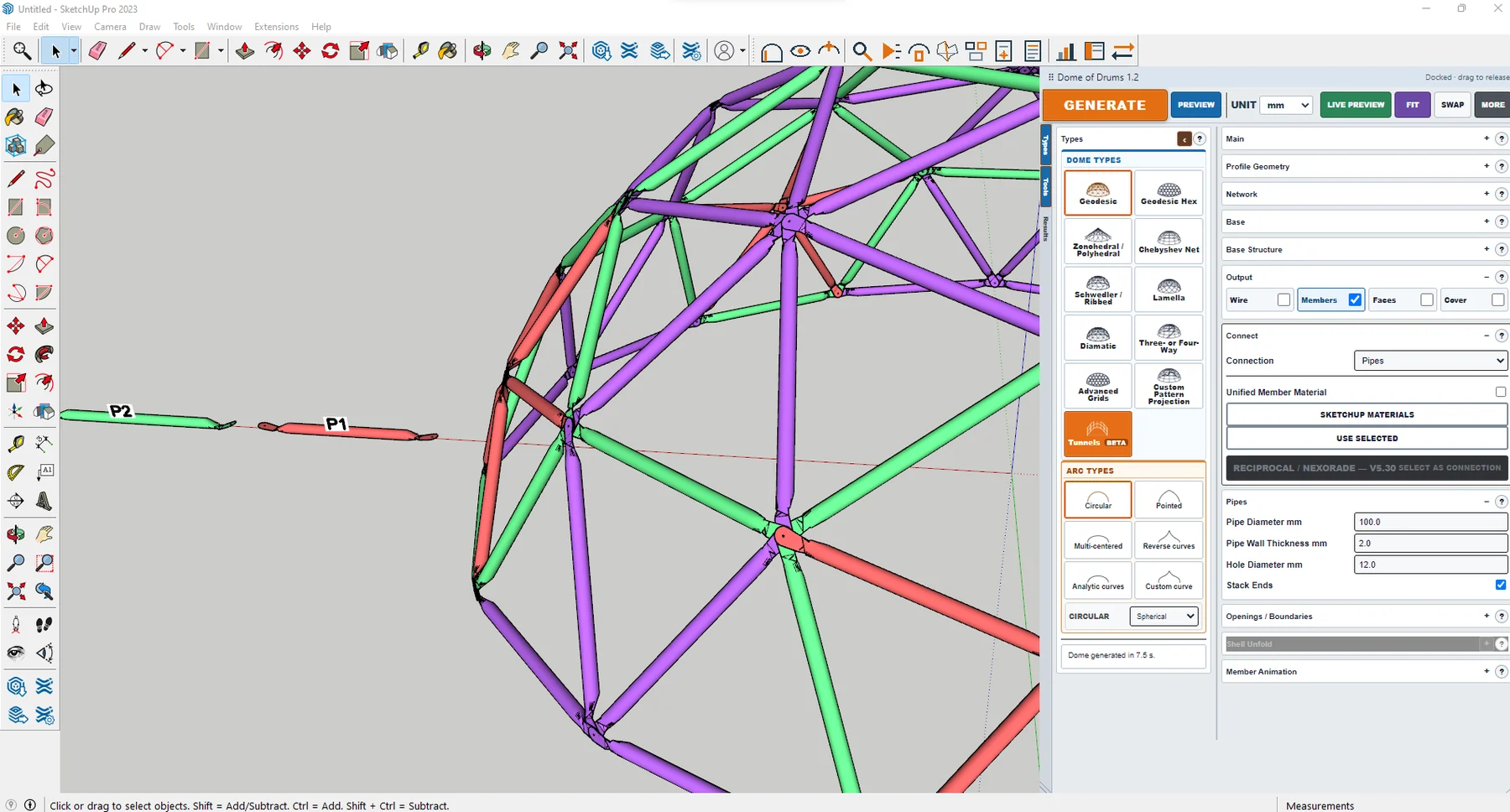
Task: Click the GENERATE button
Action: click(x=1104, y=105)
